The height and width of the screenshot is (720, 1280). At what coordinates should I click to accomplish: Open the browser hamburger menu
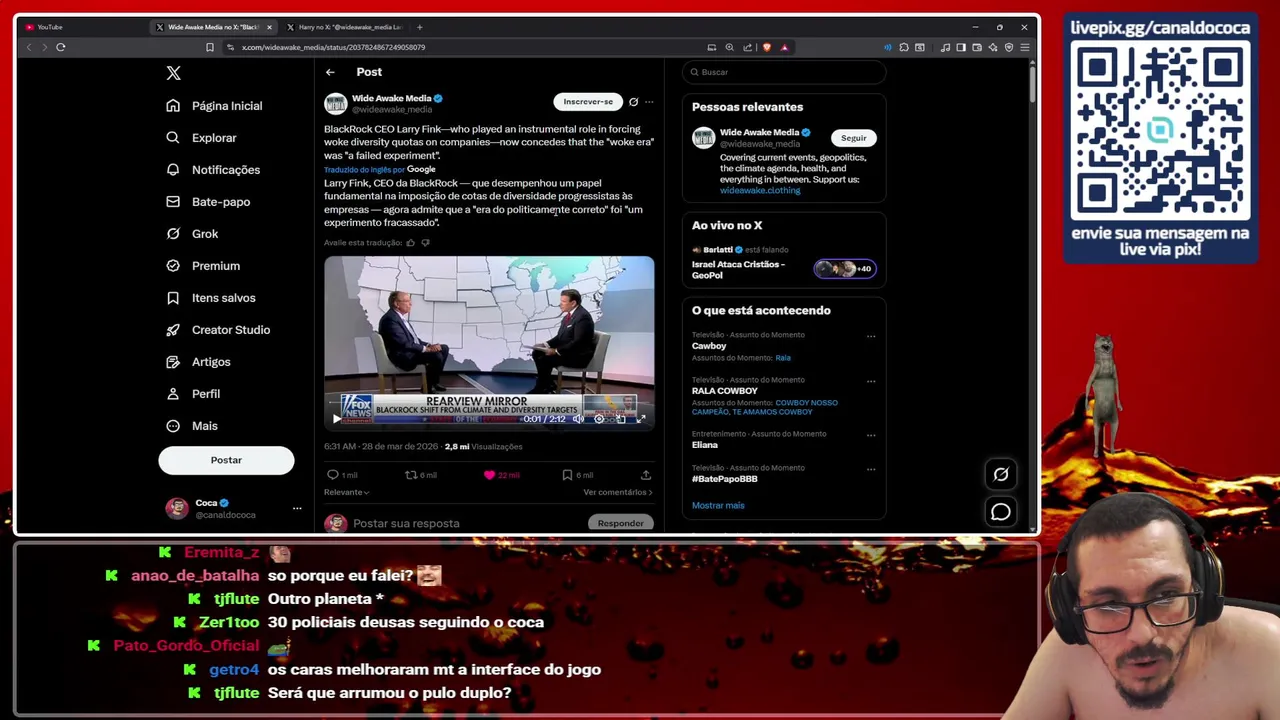(x=1025, y=47)
